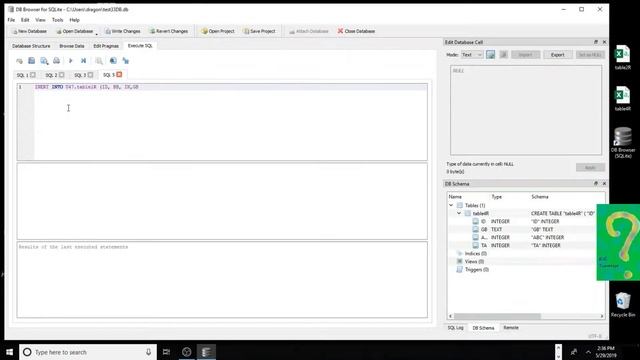Click the Import button
This screenshot has width=640, height=360.
(526, 55)
